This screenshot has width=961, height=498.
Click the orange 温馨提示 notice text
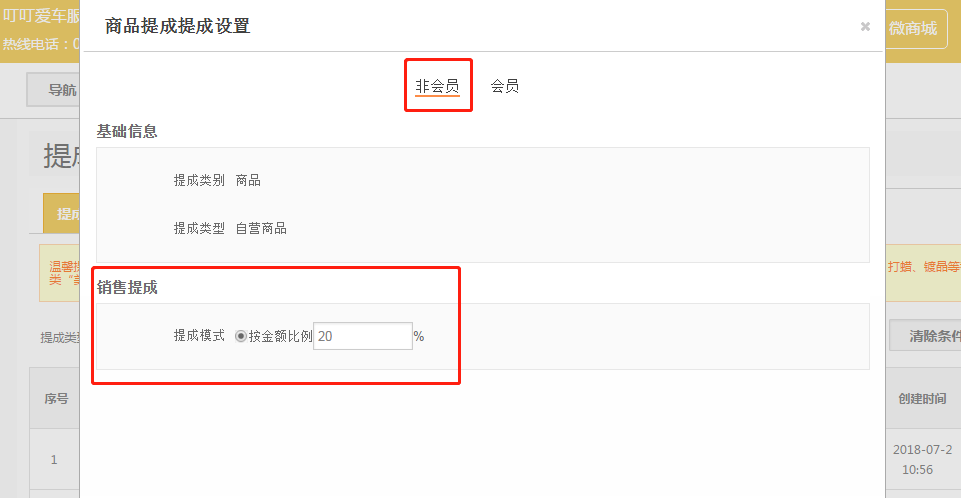coord(60,272)
